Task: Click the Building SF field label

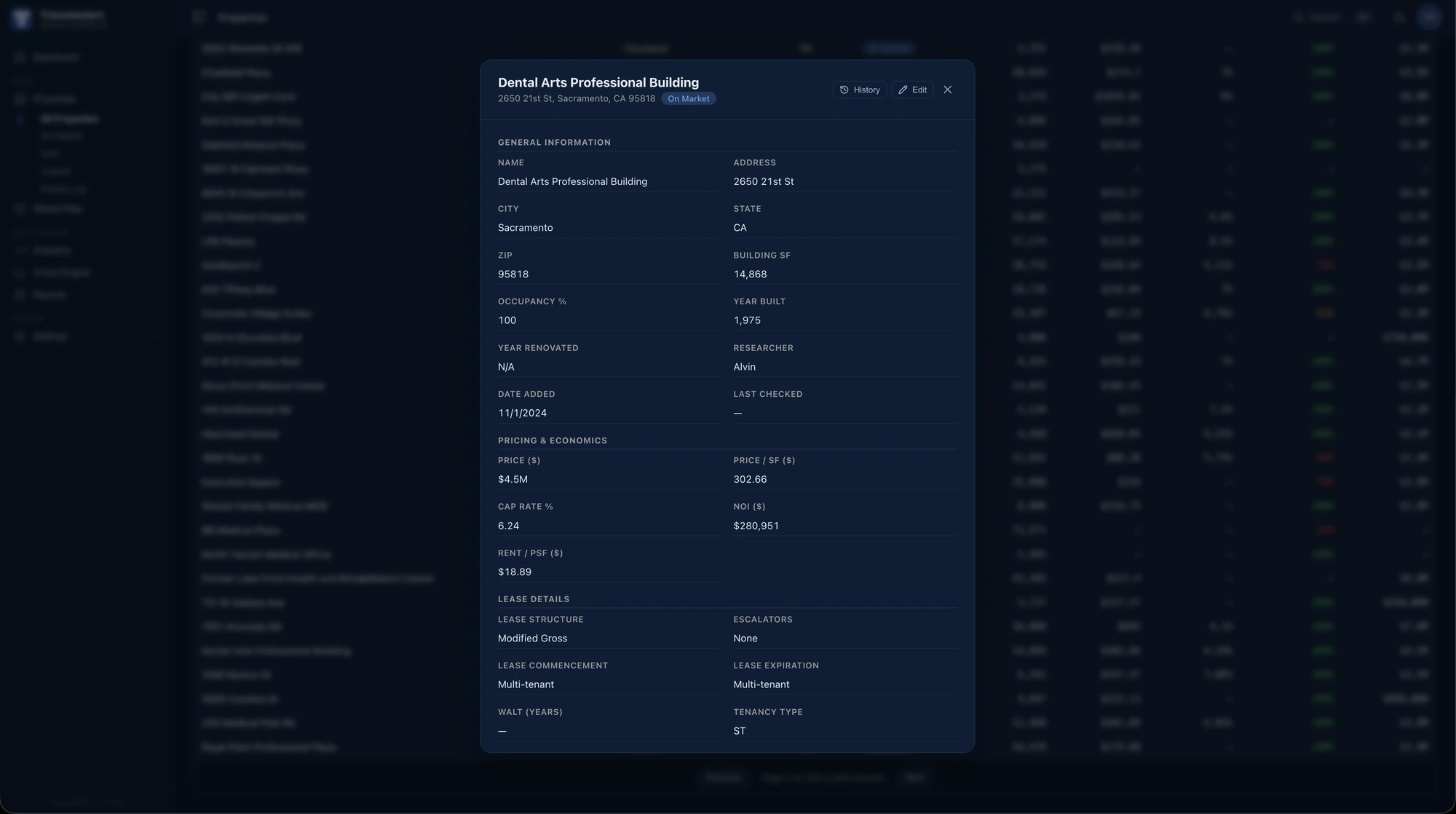Action: point(761,256)
